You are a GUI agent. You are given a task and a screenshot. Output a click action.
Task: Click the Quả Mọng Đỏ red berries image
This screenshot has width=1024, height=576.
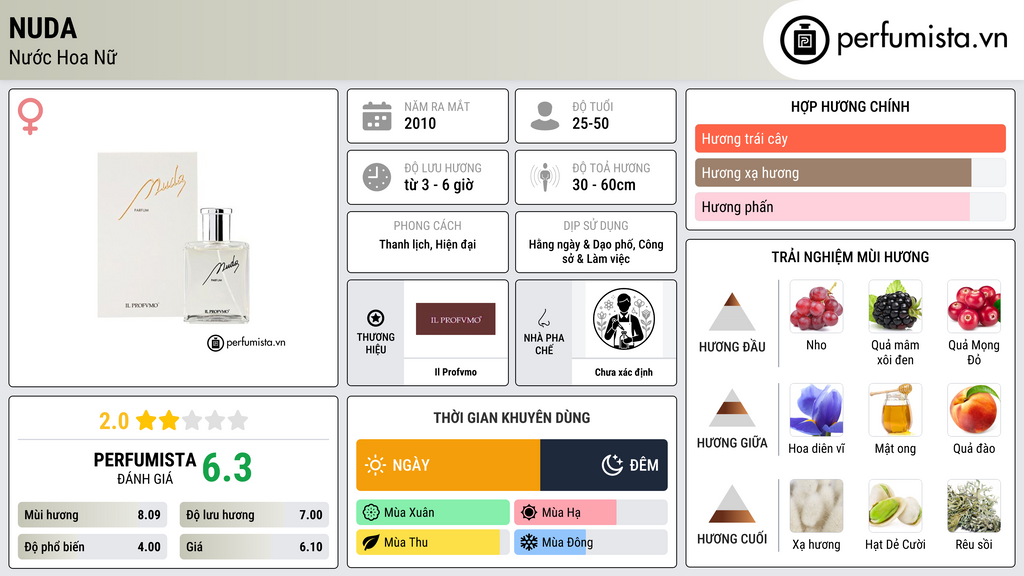coord(974,306)
